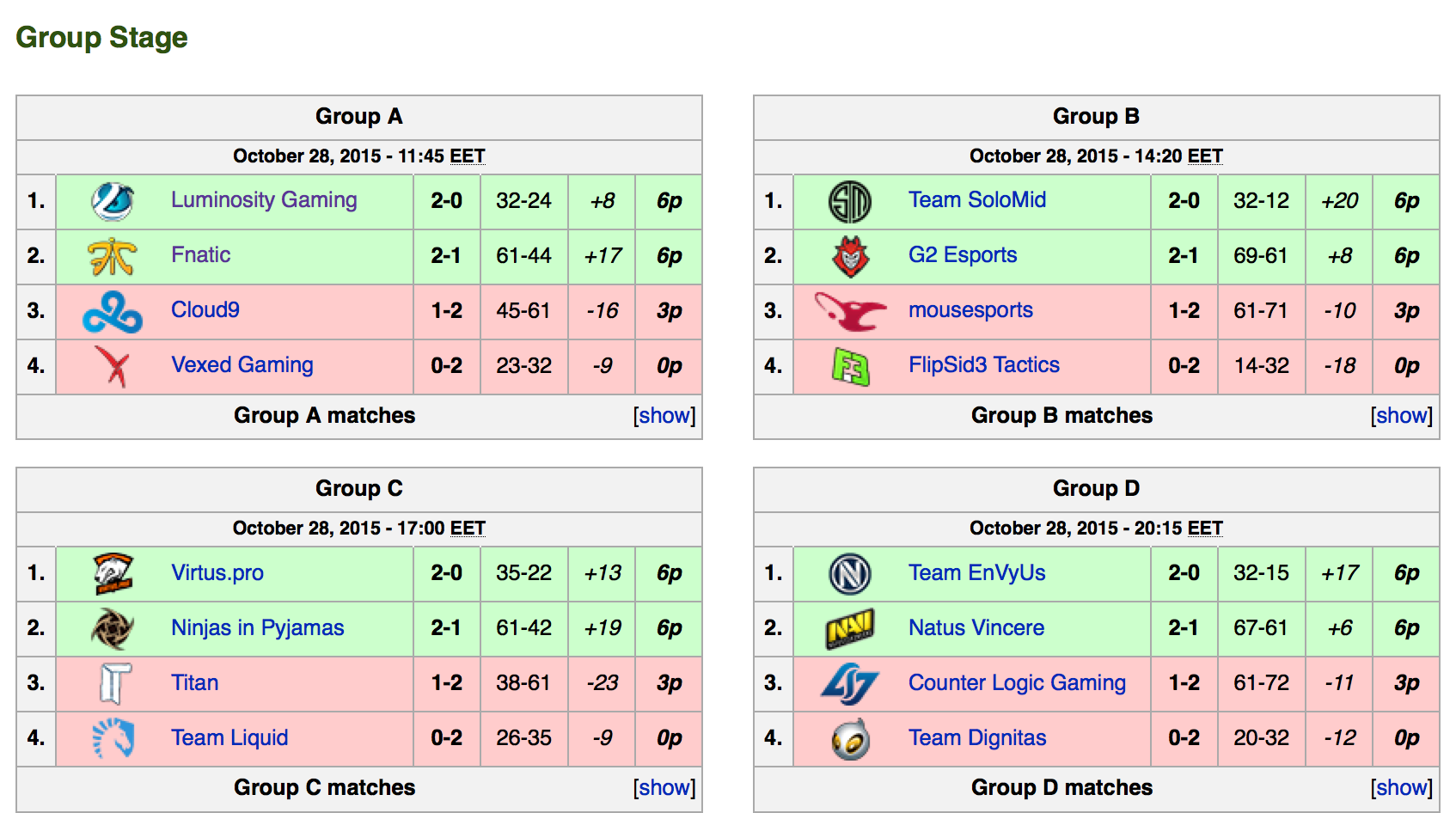Select the G2 Esports logo
This screenshot has width=1456, height=813.
click(850, 256)
